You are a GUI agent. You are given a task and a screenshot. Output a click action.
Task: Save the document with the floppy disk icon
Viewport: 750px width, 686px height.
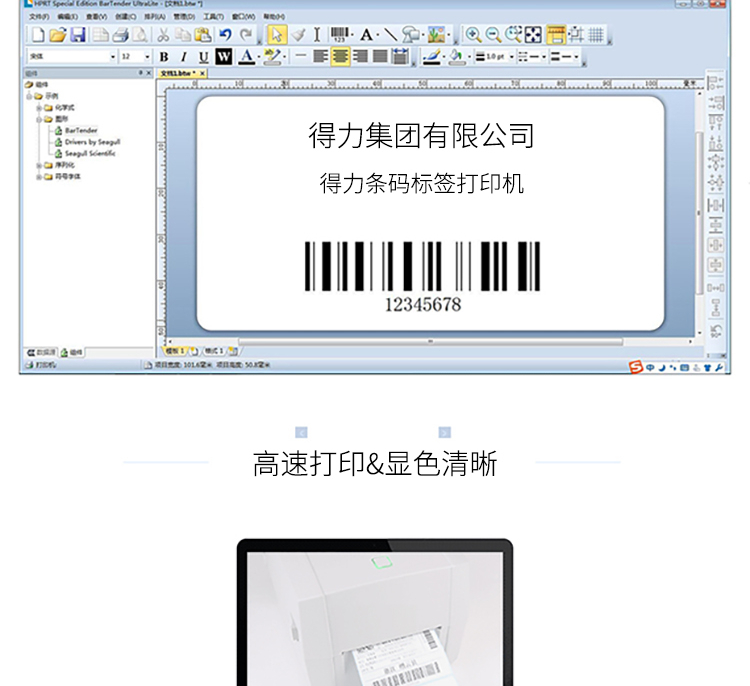pos(77,35)
